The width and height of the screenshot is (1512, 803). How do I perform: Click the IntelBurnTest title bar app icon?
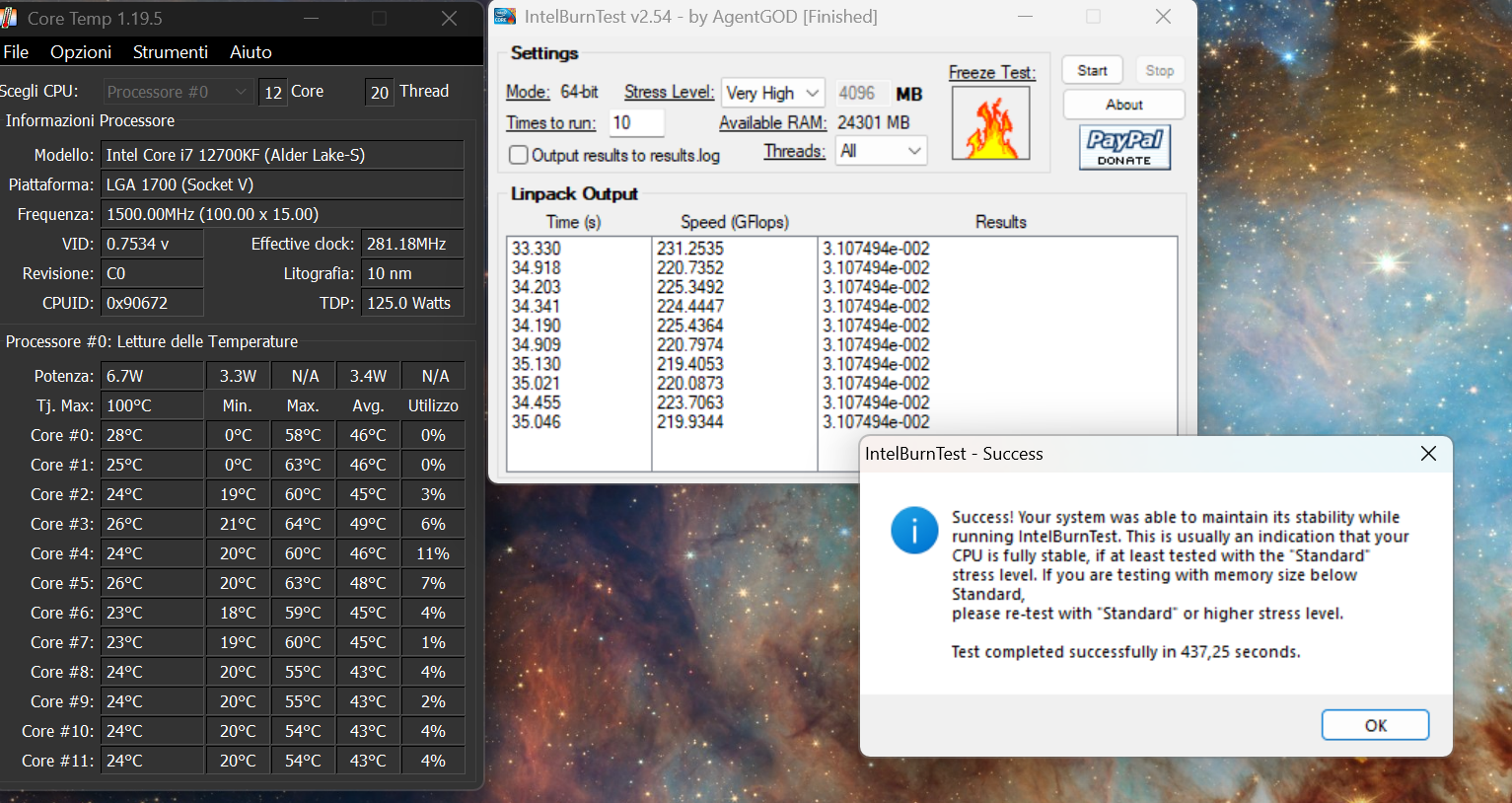pos(505,17)
